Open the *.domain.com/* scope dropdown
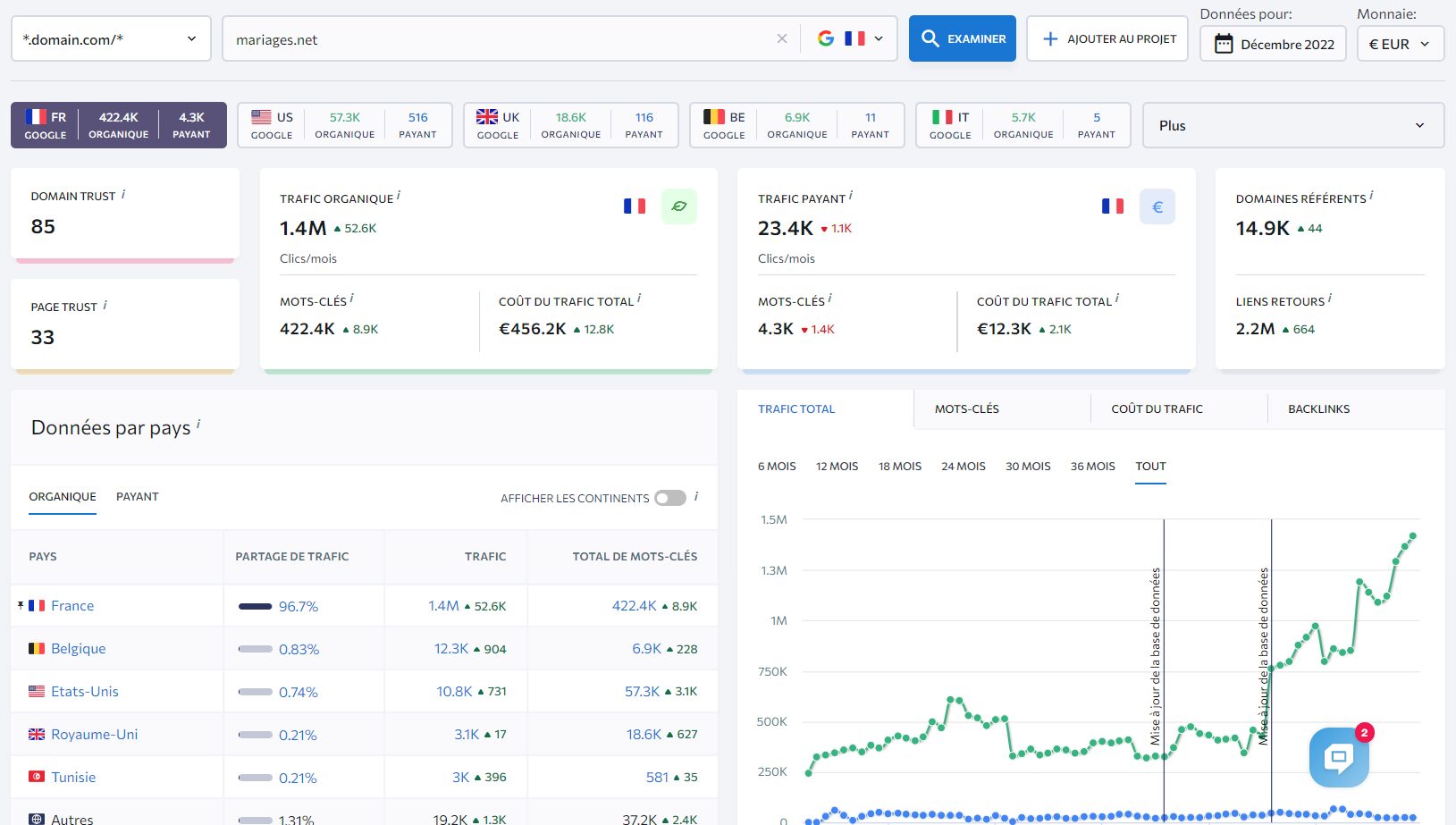This screenshot has width=1456, height=825. 111,38
